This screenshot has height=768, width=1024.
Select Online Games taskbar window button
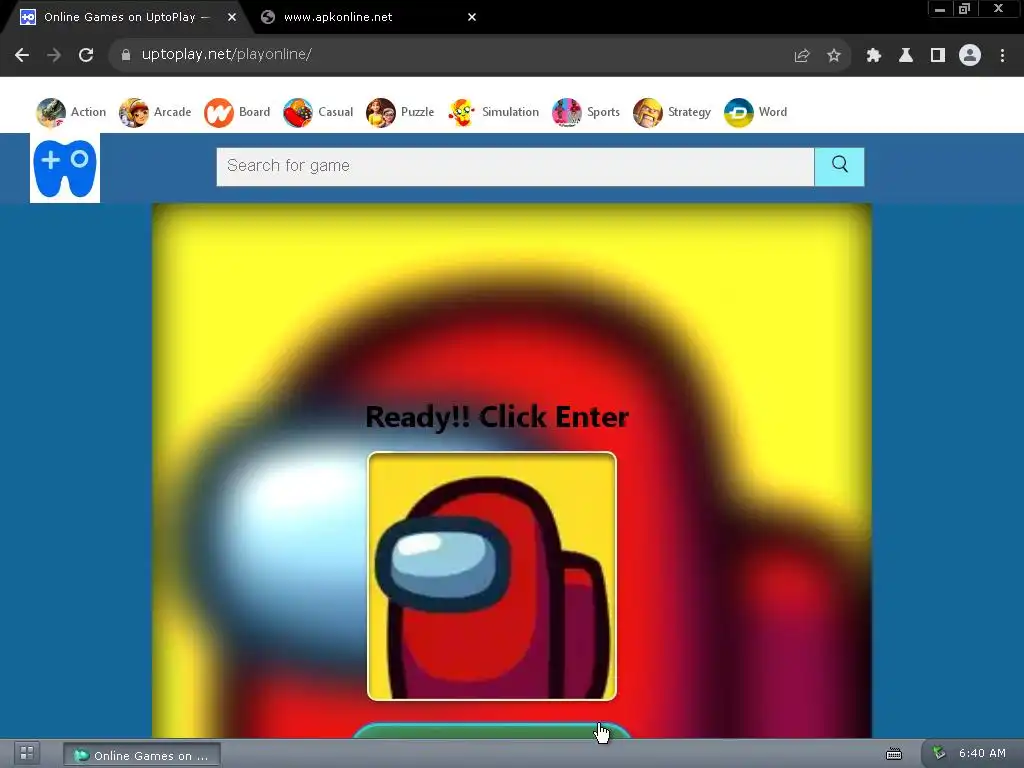pos(142,755)
